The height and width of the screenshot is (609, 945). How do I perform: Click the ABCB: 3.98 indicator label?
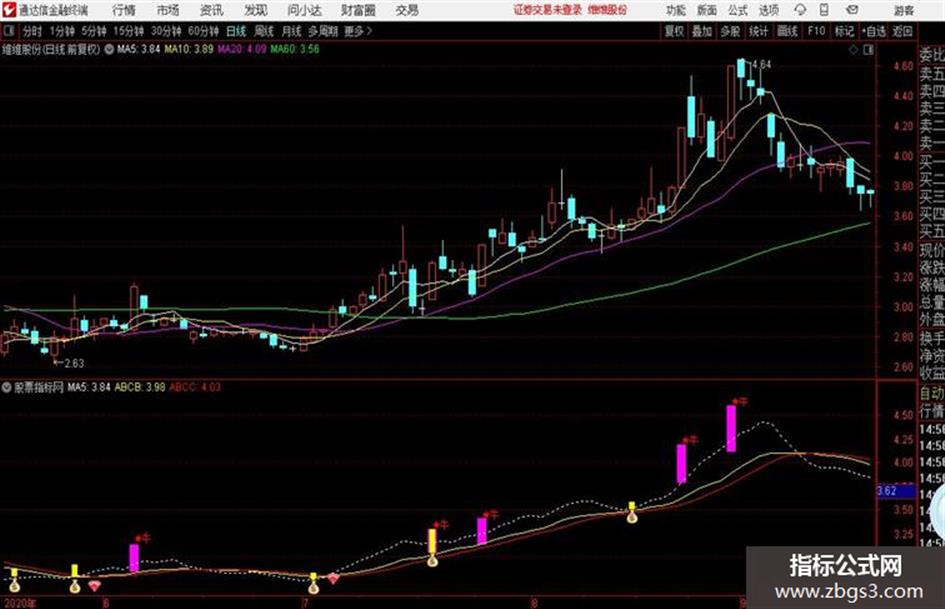[x=140, y=387]
